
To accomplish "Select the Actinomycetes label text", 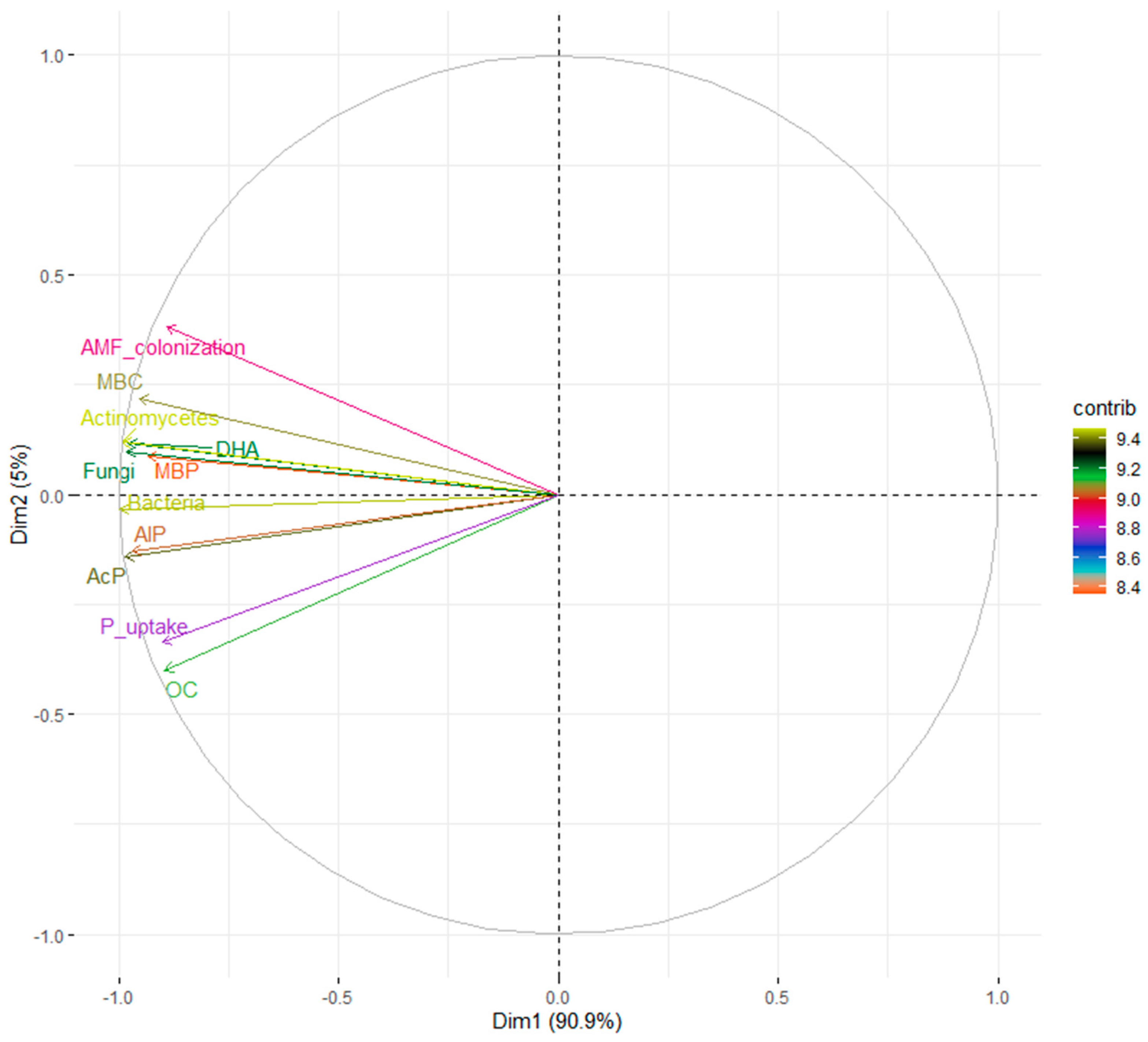I will click(150, 418).
